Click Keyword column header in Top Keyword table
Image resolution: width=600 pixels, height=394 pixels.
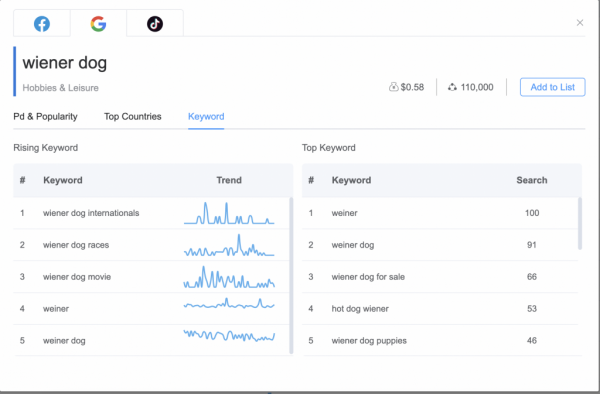coord(351,180)
